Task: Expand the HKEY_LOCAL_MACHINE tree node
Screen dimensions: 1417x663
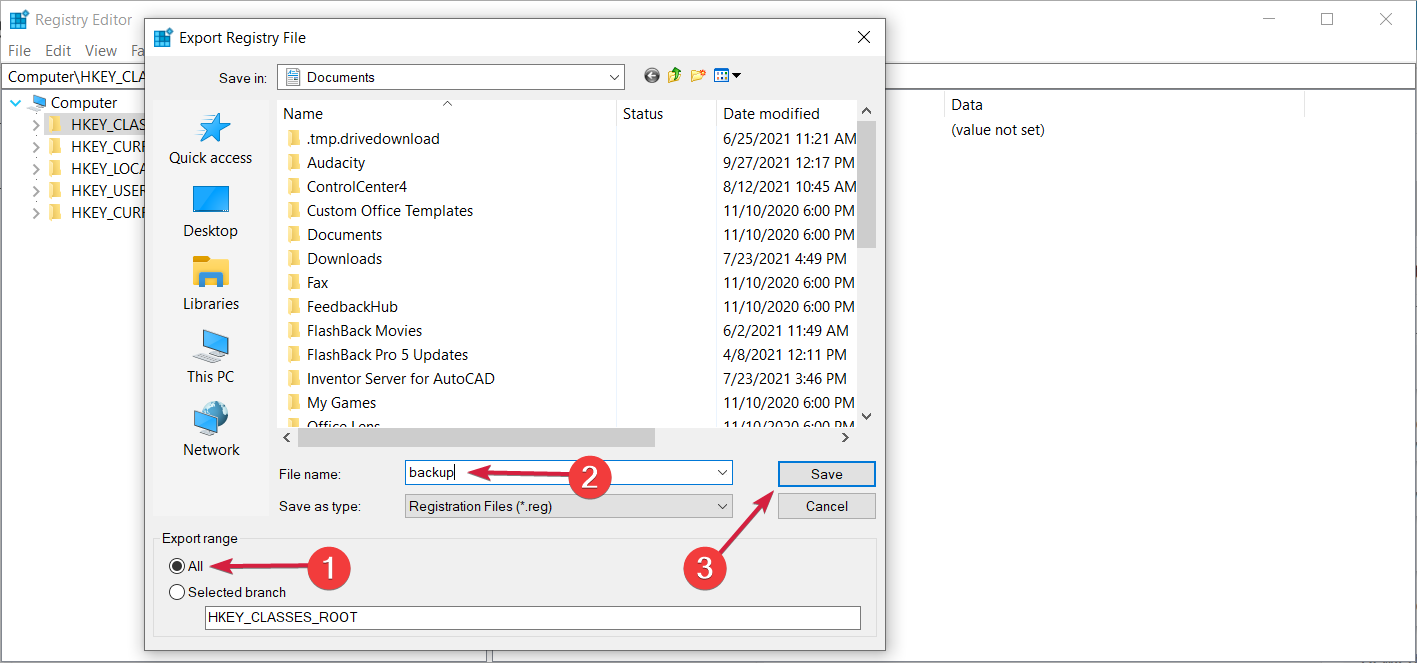Action: [x=36, y=169]
